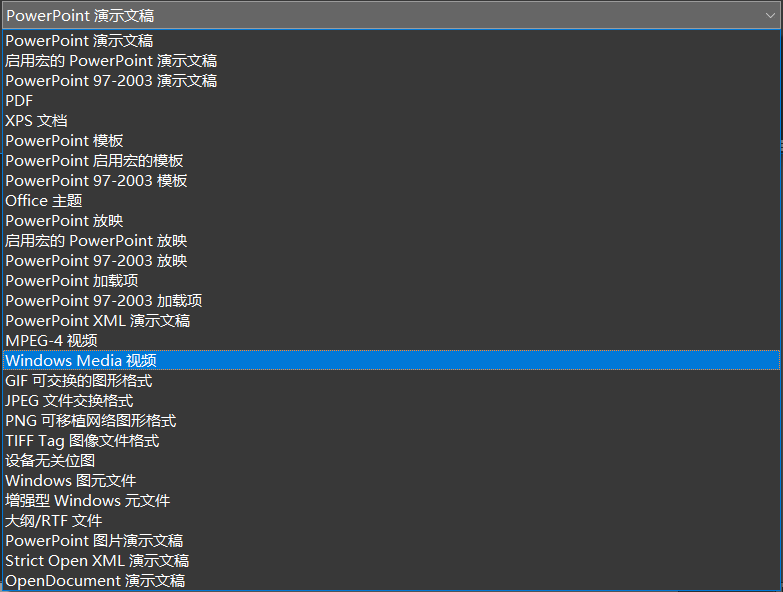Pick Windows Media 视频 entry
This screenshot has height=592, width=783.
(391, 360)
